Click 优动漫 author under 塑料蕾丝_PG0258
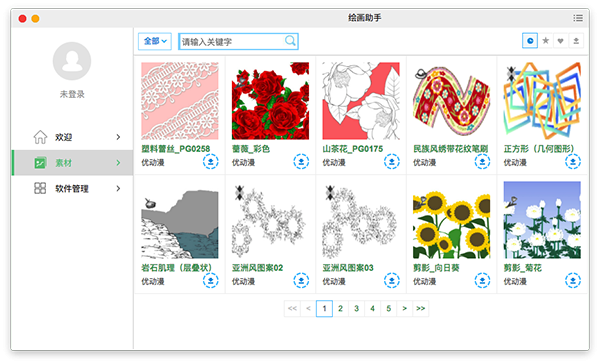Viewport: 600px width, 364px height. 153,162
